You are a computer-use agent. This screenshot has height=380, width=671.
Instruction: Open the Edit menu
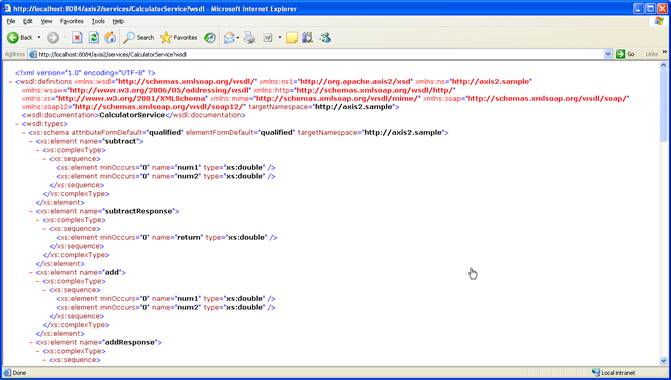(28, 21)
